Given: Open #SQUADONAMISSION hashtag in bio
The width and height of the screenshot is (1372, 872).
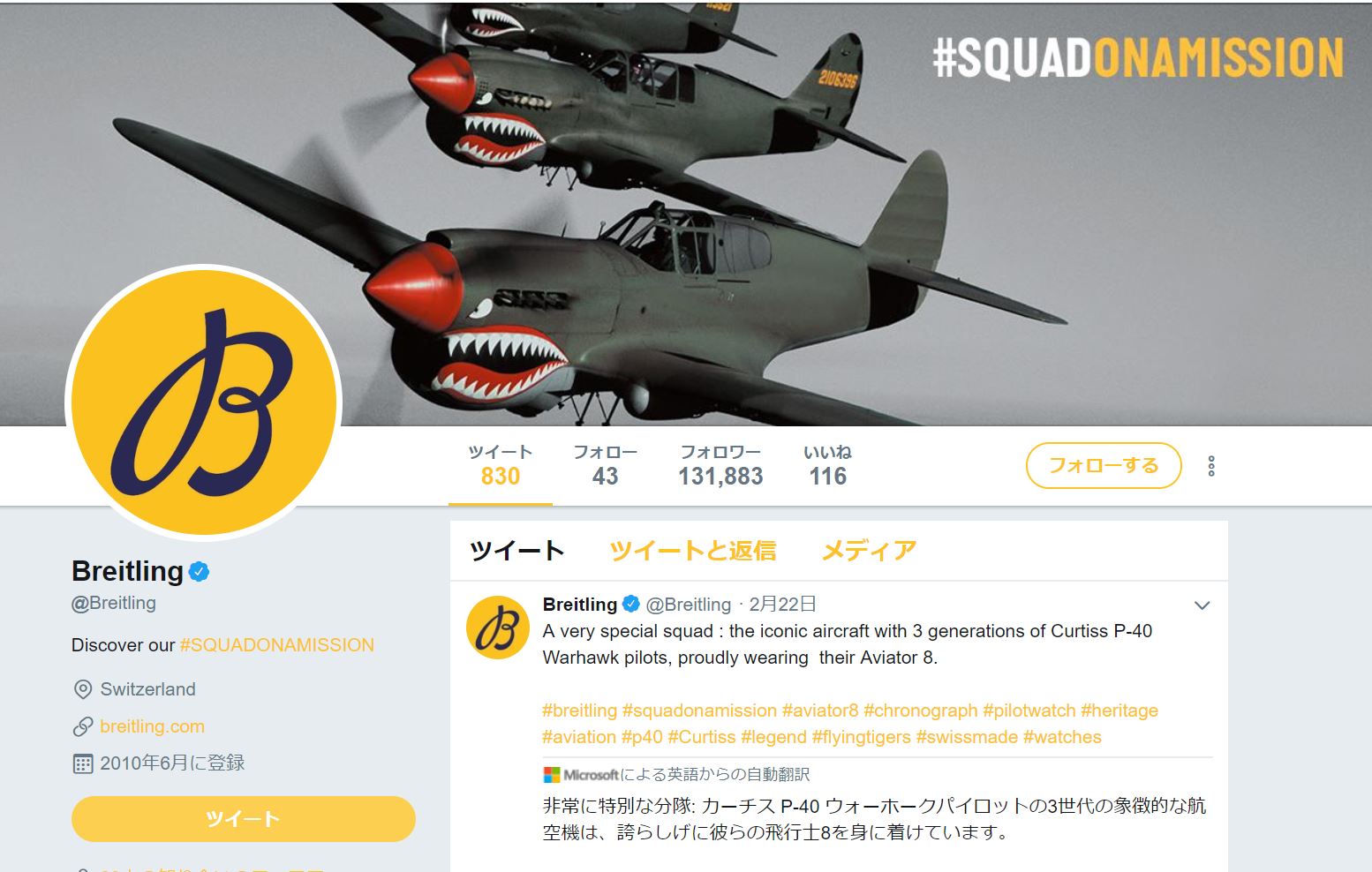Looking at the screenshot, I should [277, 645].
